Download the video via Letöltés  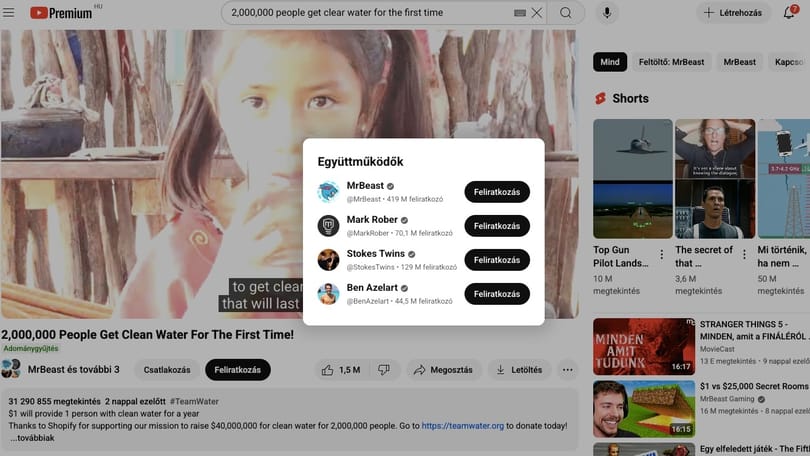tap(519, 370)
